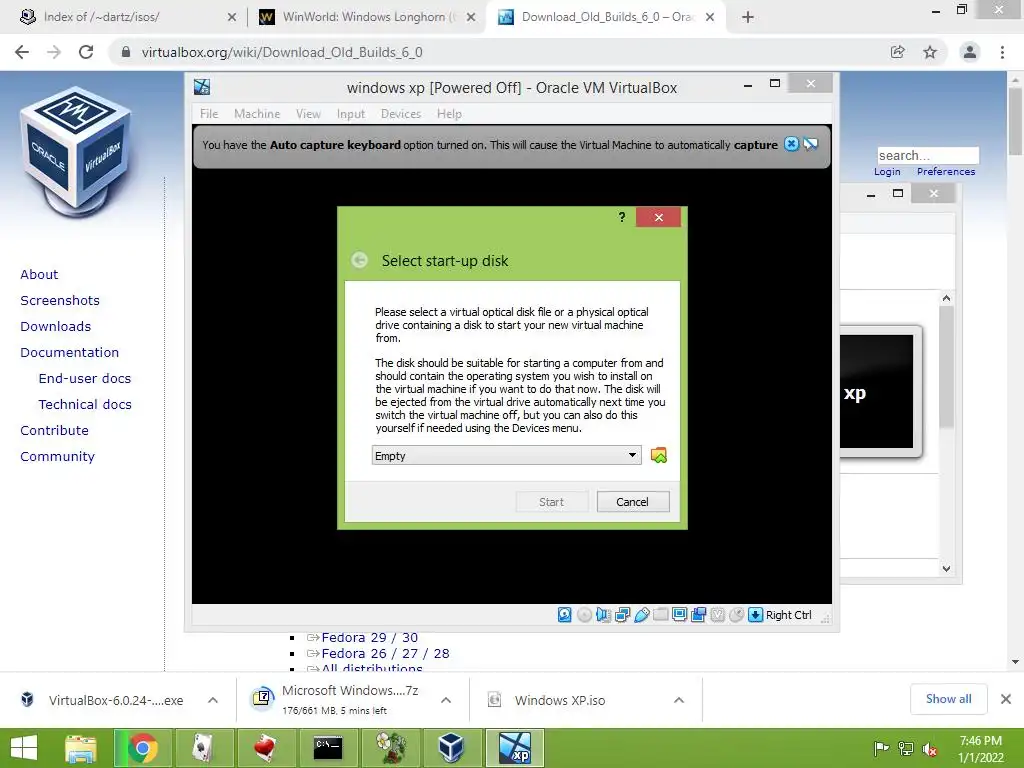
Task: Click the shared folders status icon
Action: [x=660, y=615]
